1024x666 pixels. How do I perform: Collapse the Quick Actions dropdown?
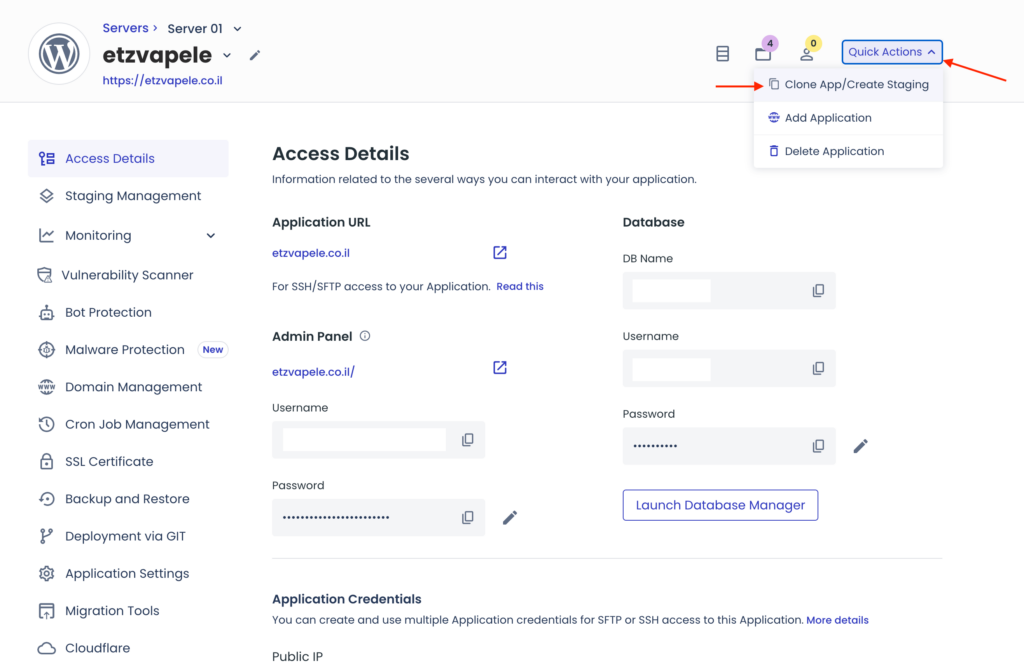click(892, 52)
